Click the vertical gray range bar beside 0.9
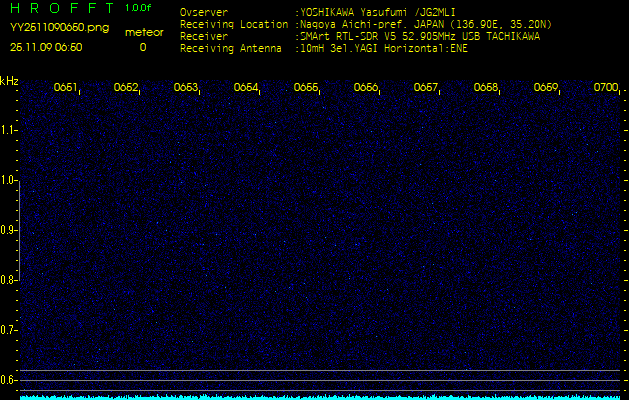Image resolution: width=629 pixels, height=400 pixels. pos(20,230)
